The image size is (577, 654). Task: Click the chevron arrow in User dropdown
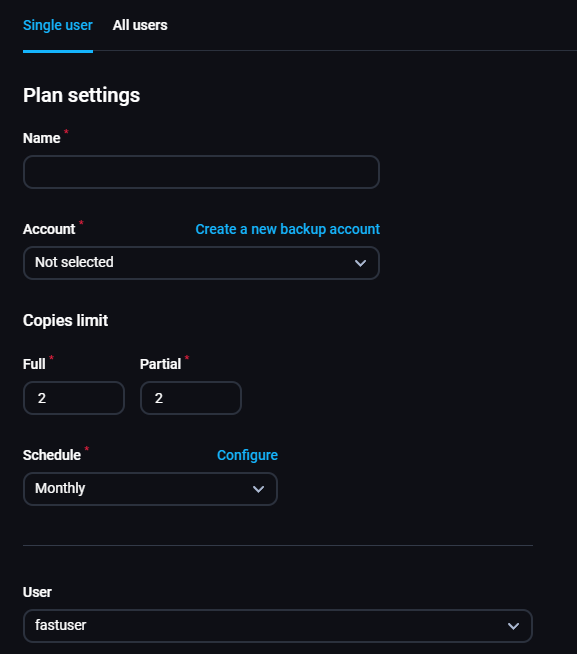(513, 626)
